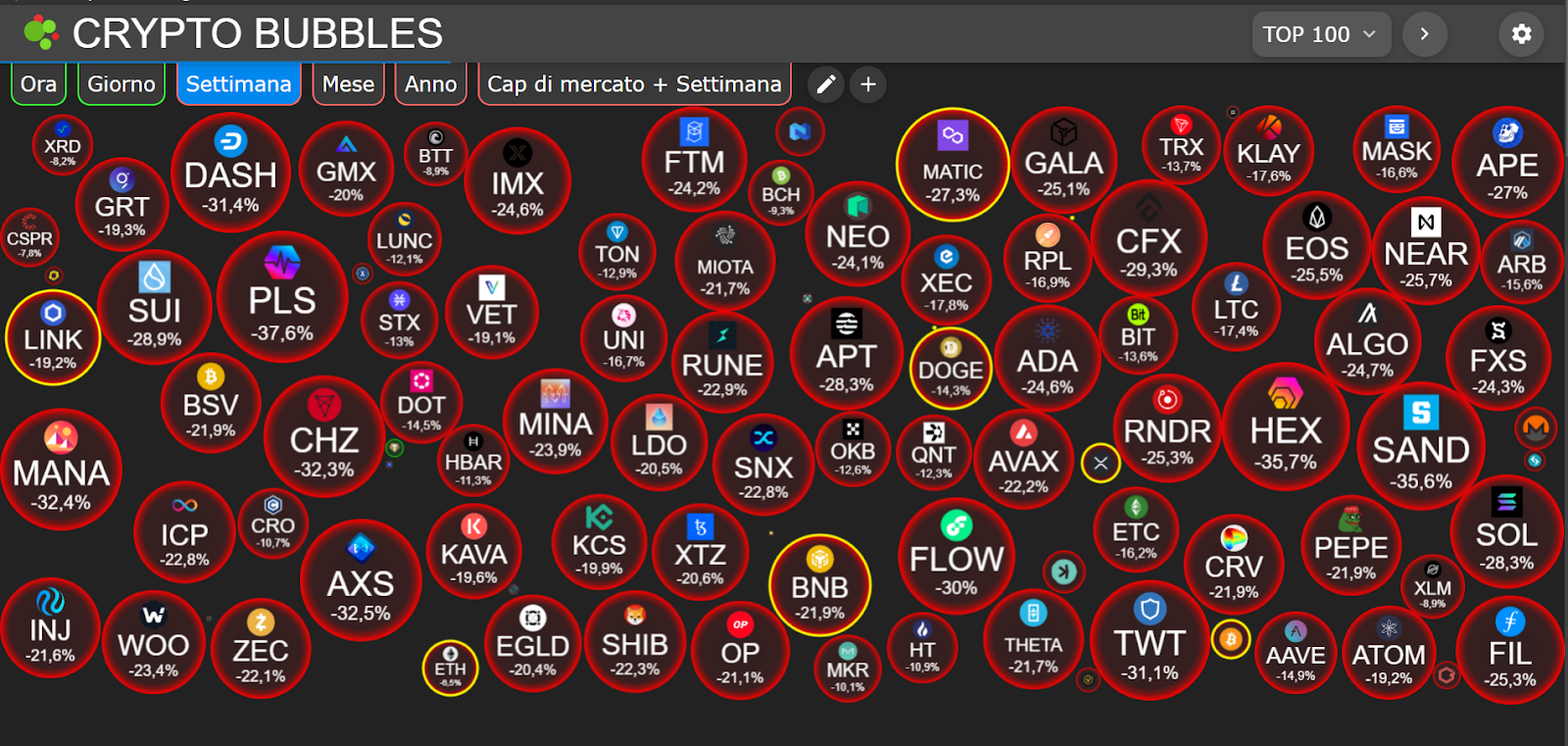Select the APT bubble
This screenshot has height=746, width=1568.
pos(847,353)
